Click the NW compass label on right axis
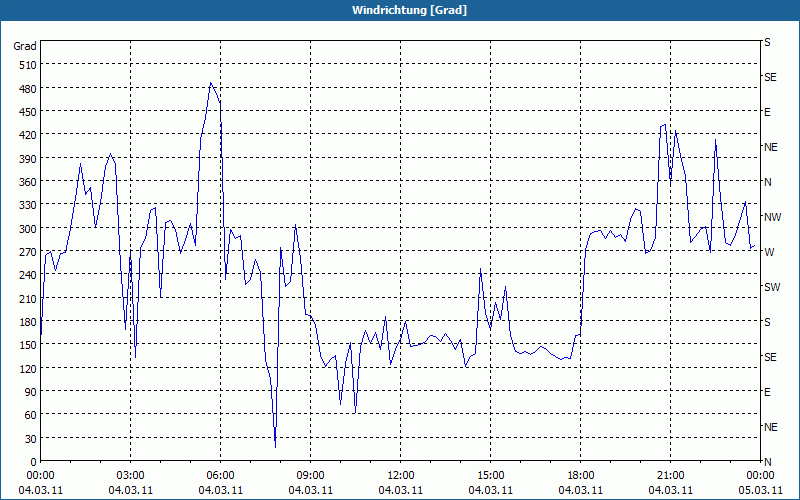This screenshot has width=800, height=500. click(772, 217)
